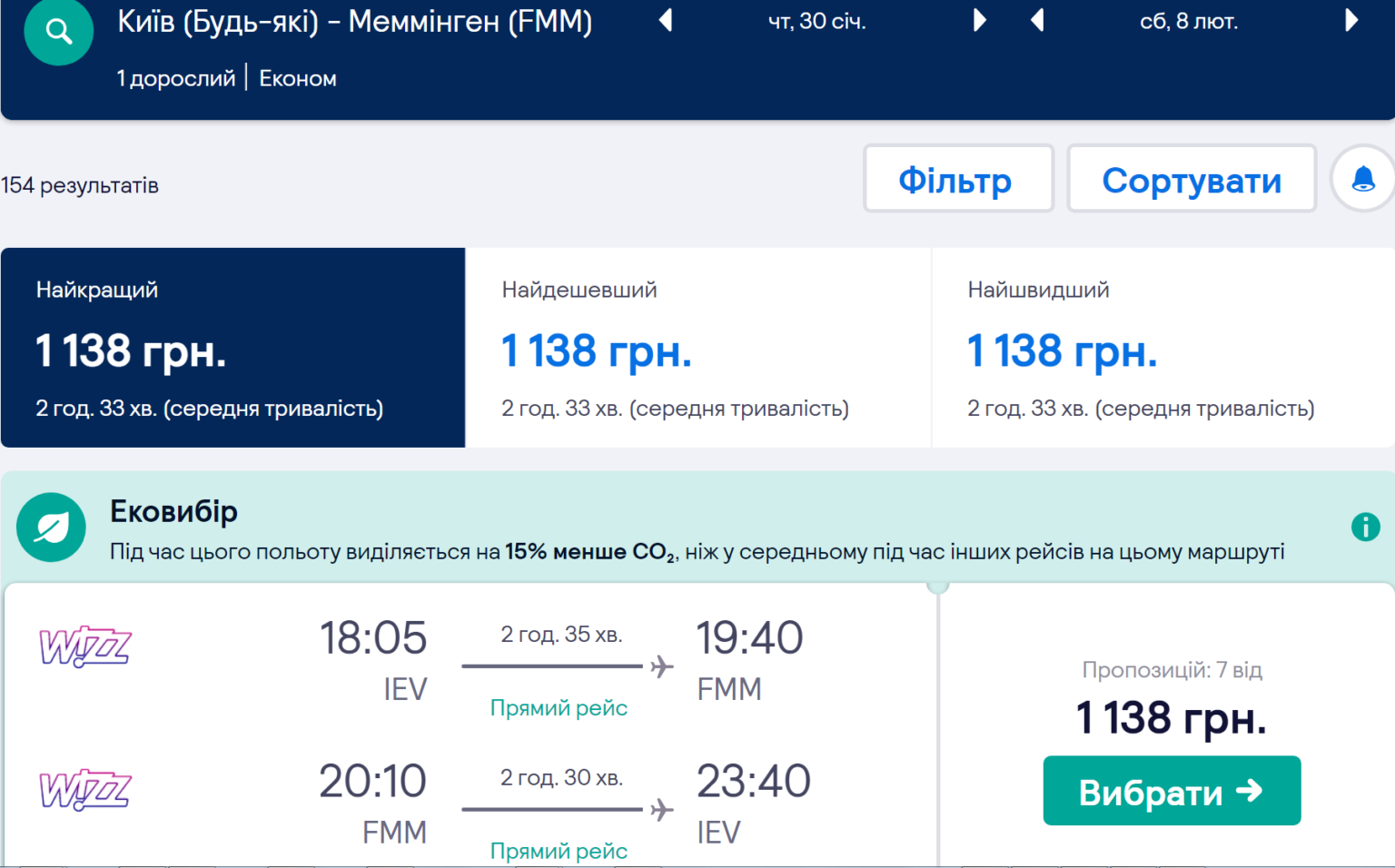Click Пропозицій: 7 від text
This screenshot has width=1395, height=868.
tap(1172, 670)
